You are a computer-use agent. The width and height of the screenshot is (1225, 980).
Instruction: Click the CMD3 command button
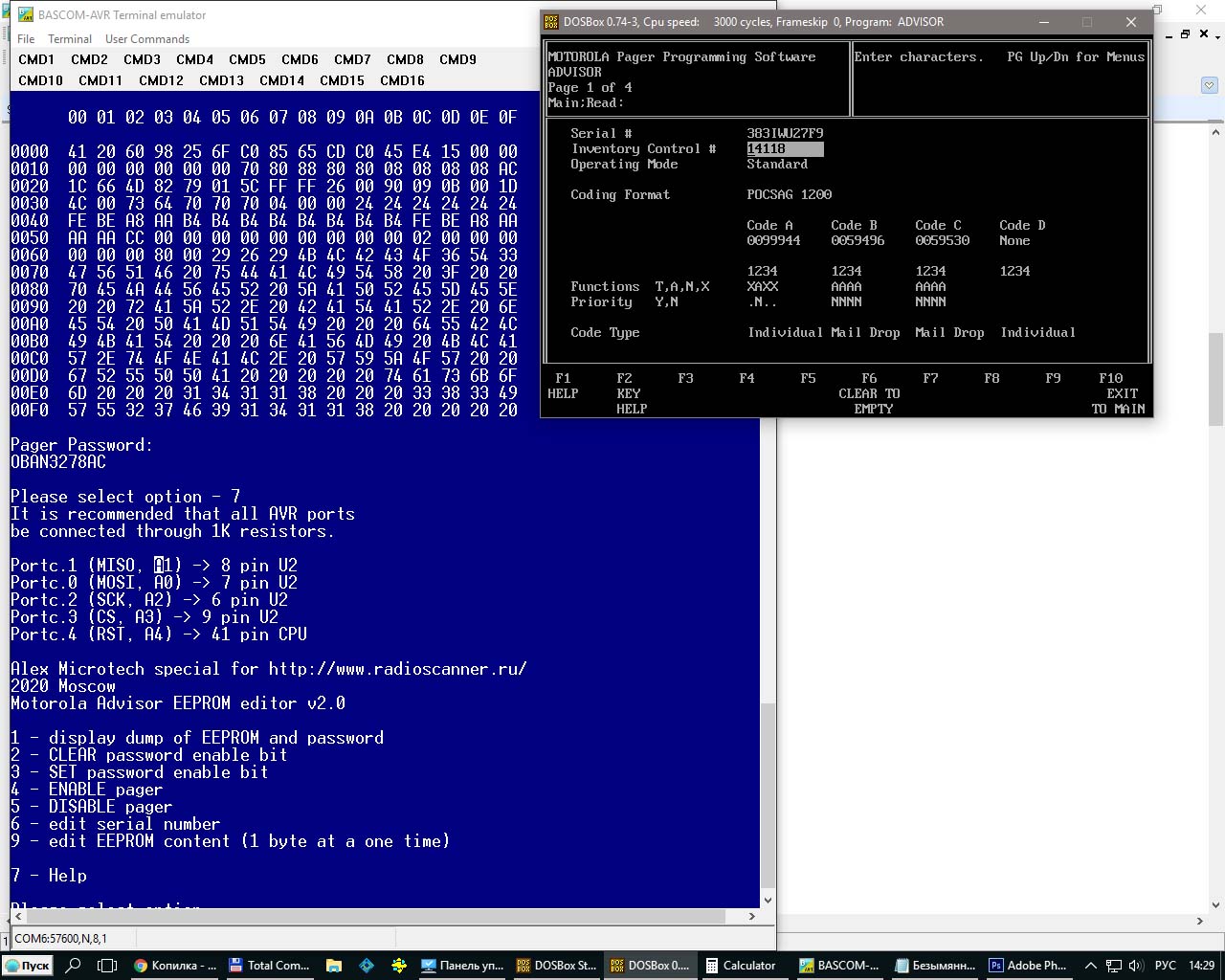click(x=142, y=59)
